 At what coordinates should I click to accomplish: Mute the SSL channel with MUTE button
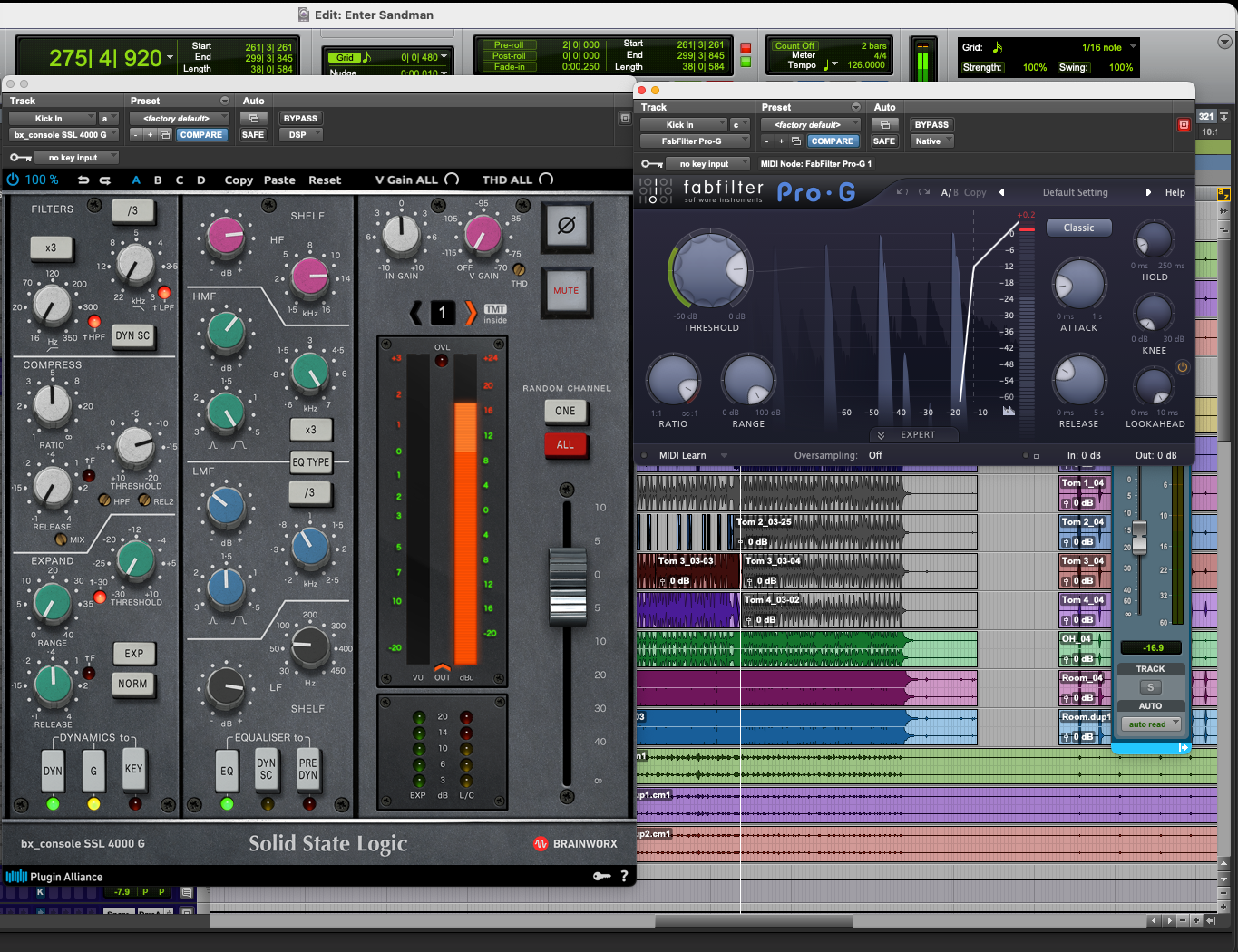pyautogui.click(x=566, y=291)
